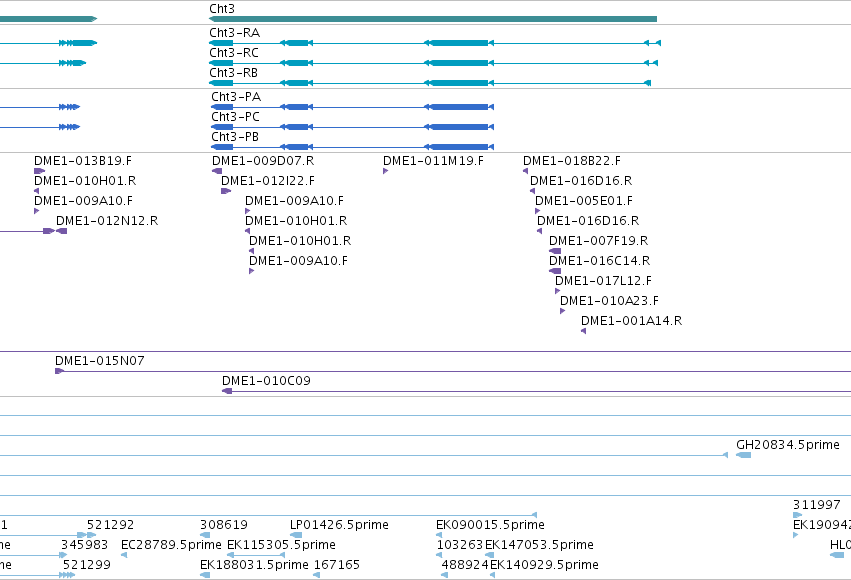Select the EK188031.5prime EST label

255,565
